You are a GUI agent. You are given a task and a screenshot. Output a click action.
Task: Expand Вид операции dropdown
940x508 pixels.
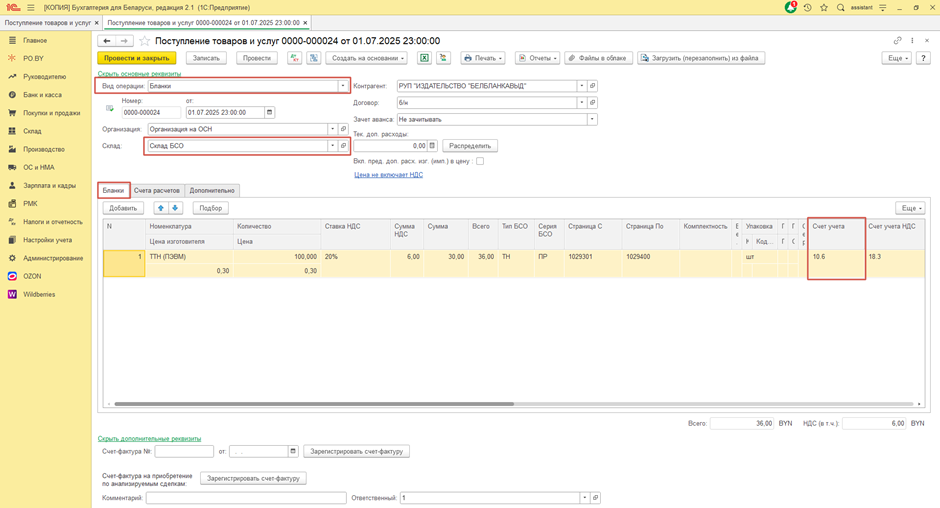click(x=343, y=86)
